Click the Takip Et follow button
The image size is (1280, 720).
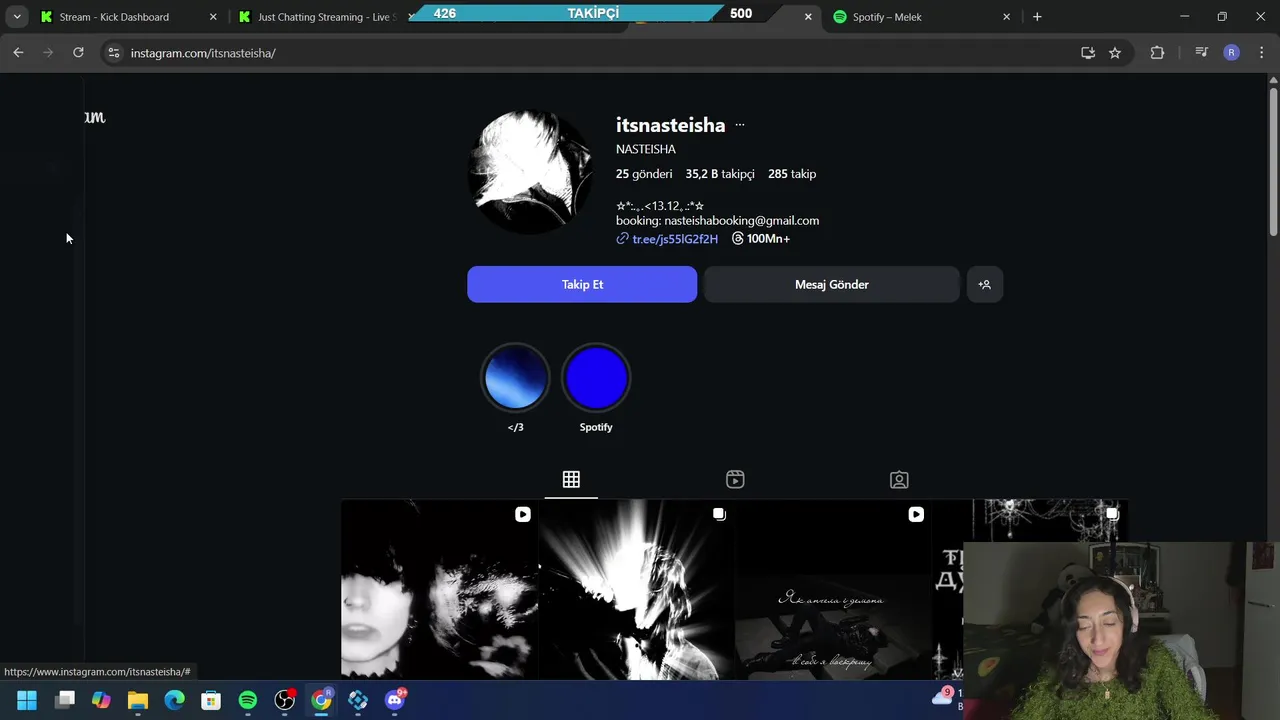582,284
